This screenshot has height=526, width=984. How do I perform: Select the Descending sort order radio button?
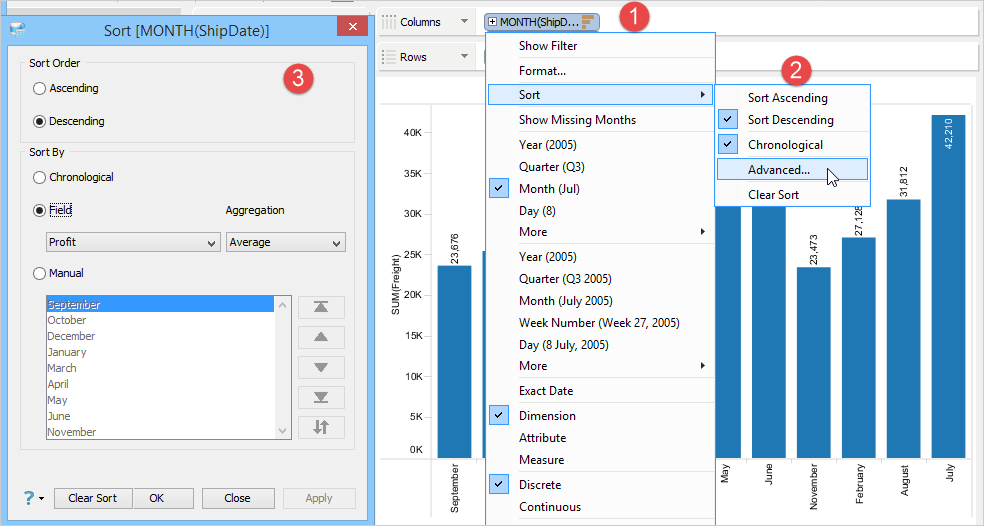(x=40, y=121)
